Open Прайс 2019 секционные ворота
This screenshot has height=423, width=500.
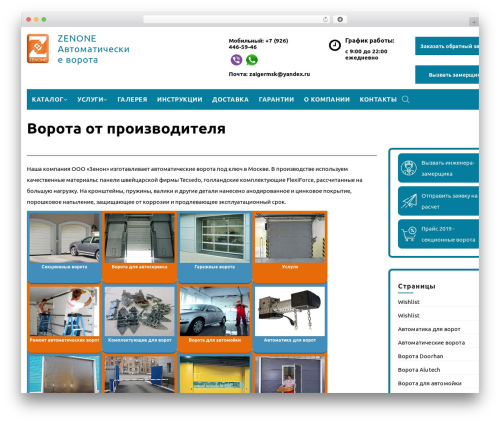438,234
